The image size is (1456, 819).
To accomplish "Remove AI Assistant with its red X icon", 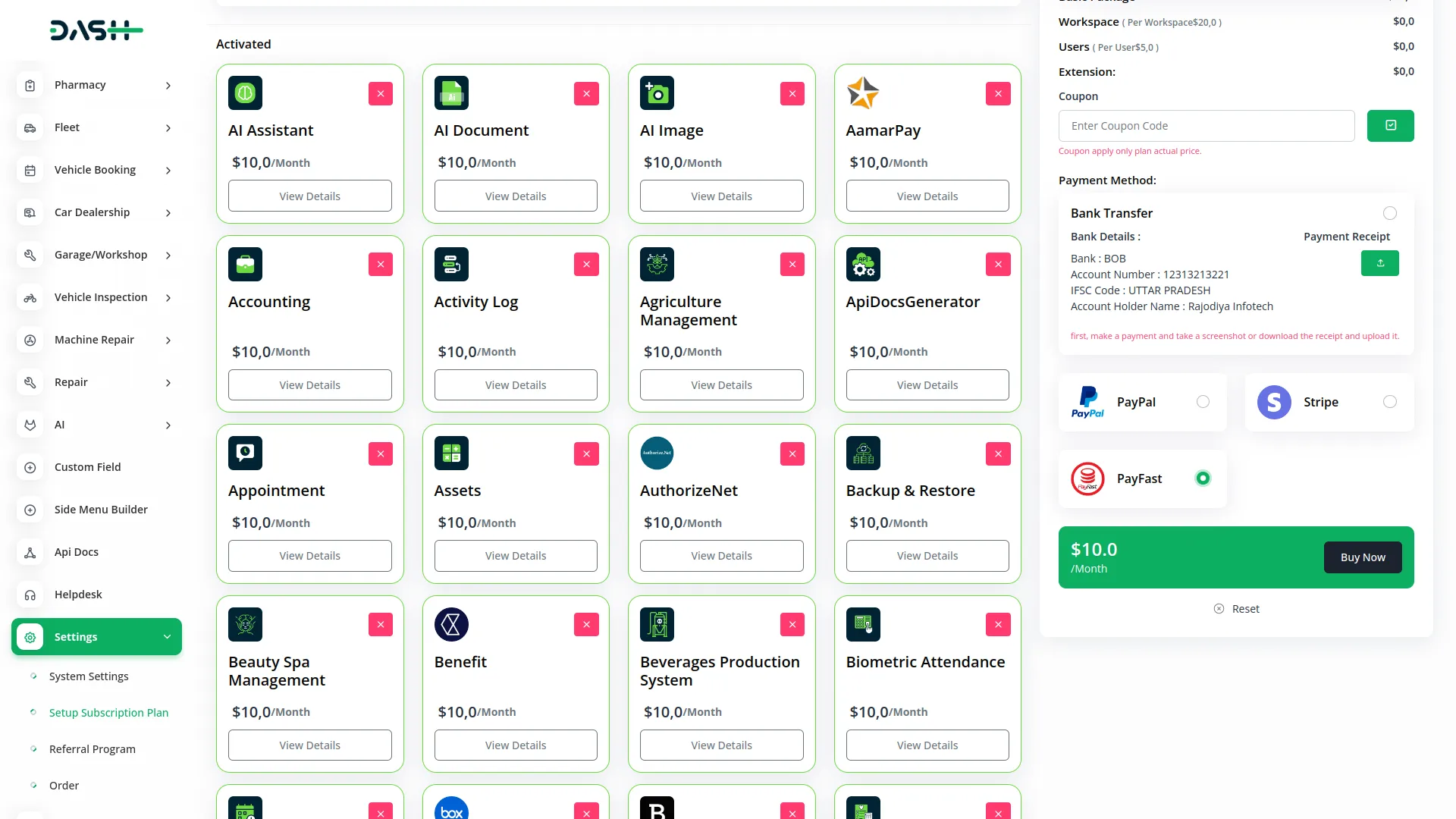I will click(380, 94).
